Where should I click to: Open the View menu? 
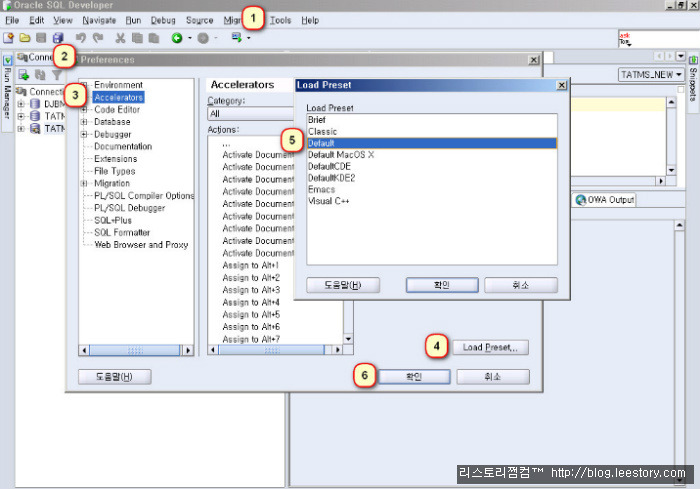[x=62, y=20]
